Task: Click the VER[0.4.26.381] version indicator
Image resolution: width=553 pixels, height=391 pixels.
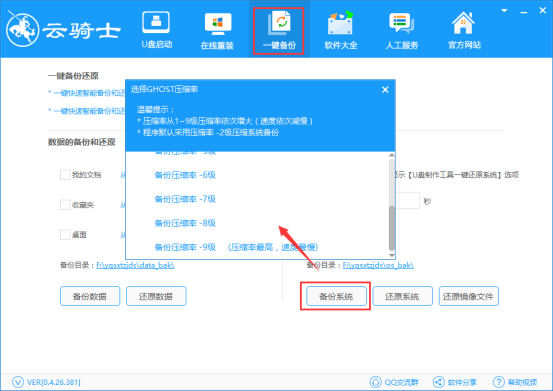Action: [x=46, y=382]
